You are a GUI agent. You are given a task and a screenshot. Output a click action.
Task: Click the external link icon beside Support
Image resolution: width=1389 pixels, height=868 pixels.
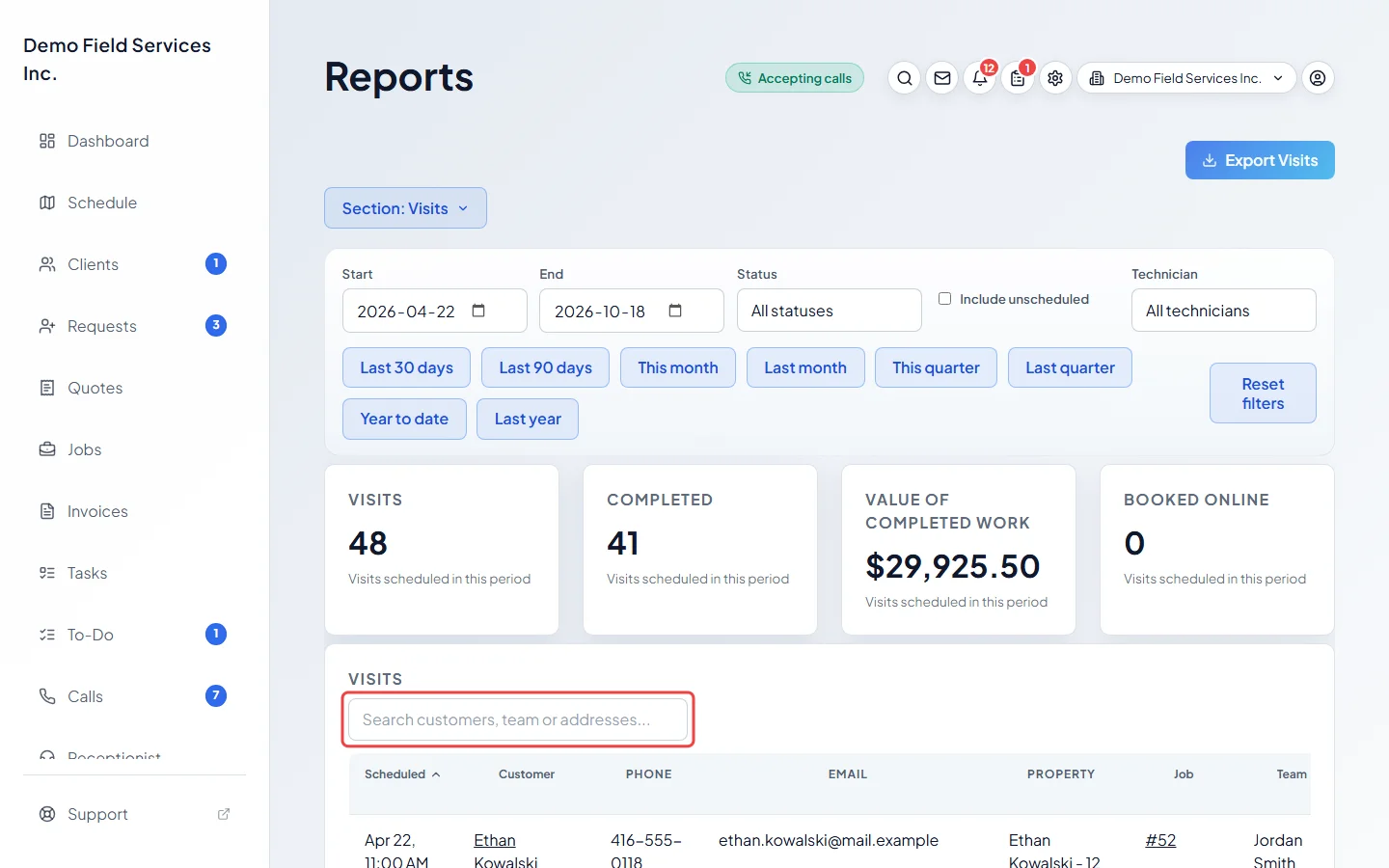coord(224,814)
